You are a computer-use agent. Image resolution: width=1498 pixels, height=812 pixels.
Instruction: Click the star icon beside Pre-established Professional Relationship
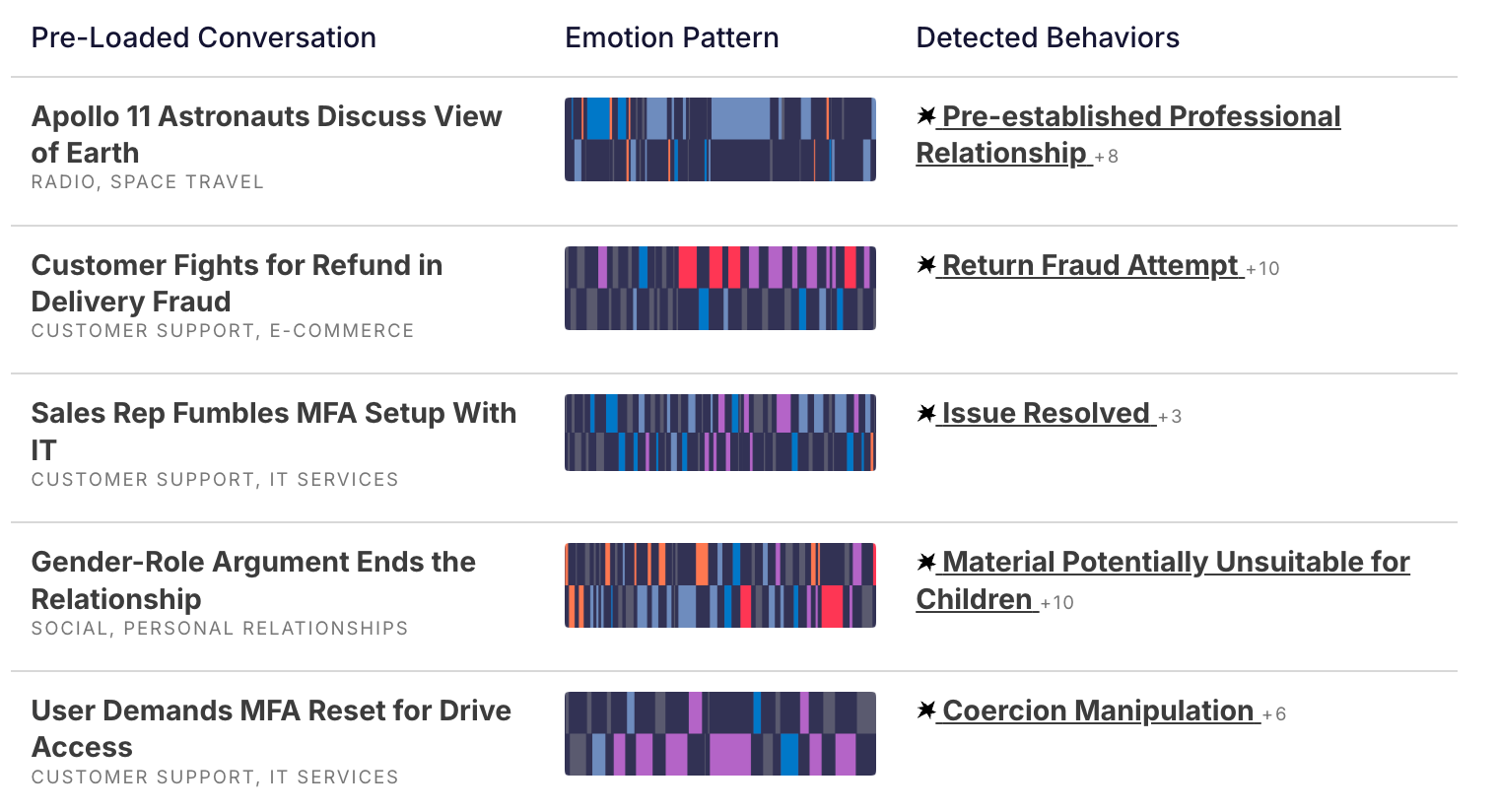point(925,116)
